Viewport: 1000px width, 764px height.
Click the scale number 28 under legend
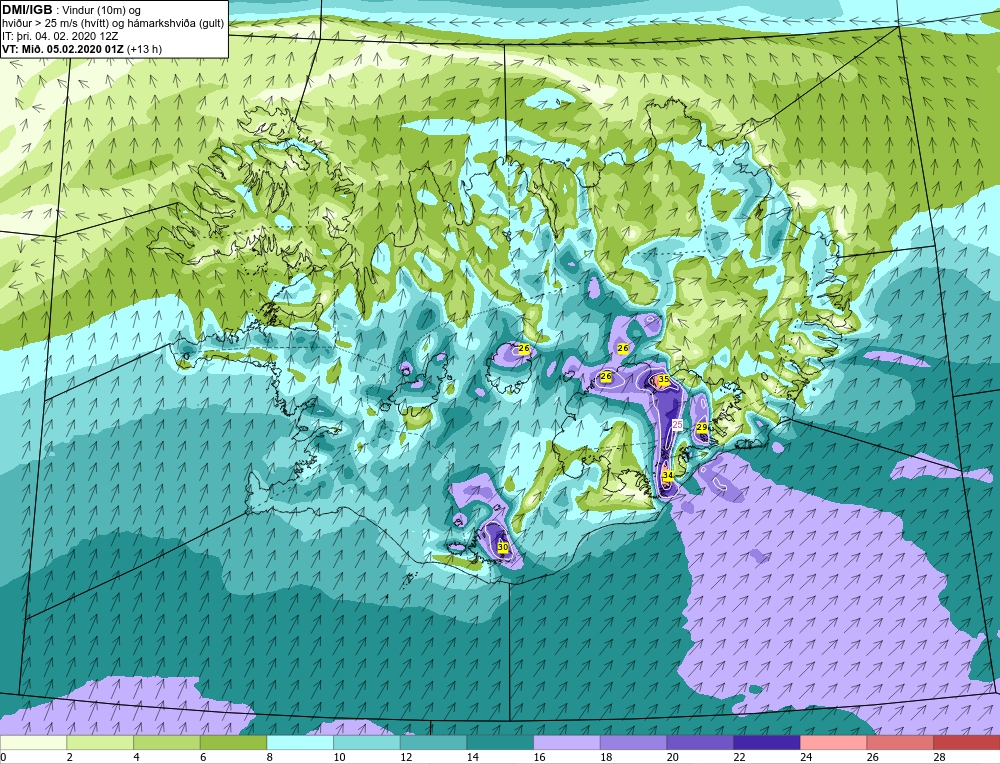(939, 757)
